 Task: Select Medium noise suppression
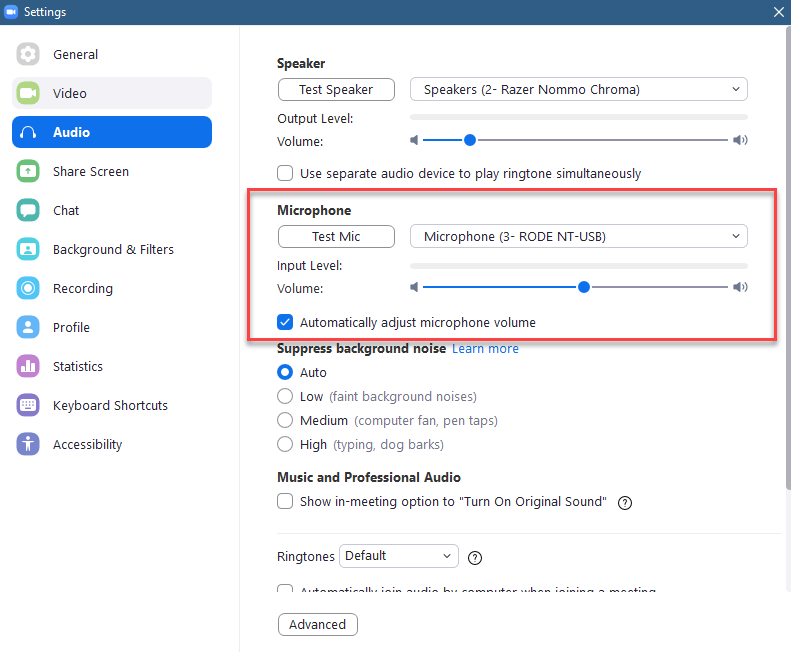tap(285, 420)
